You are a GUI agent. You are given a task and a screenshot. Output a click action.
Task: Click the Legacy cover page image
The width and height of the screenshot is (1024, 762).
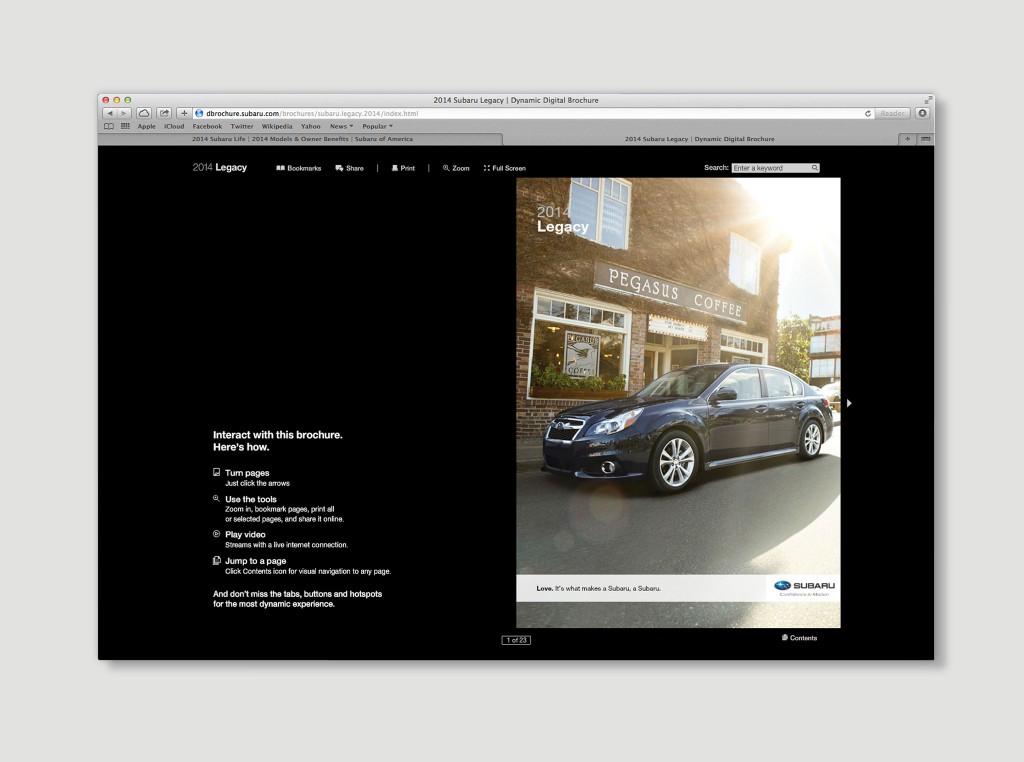point(678,403)
